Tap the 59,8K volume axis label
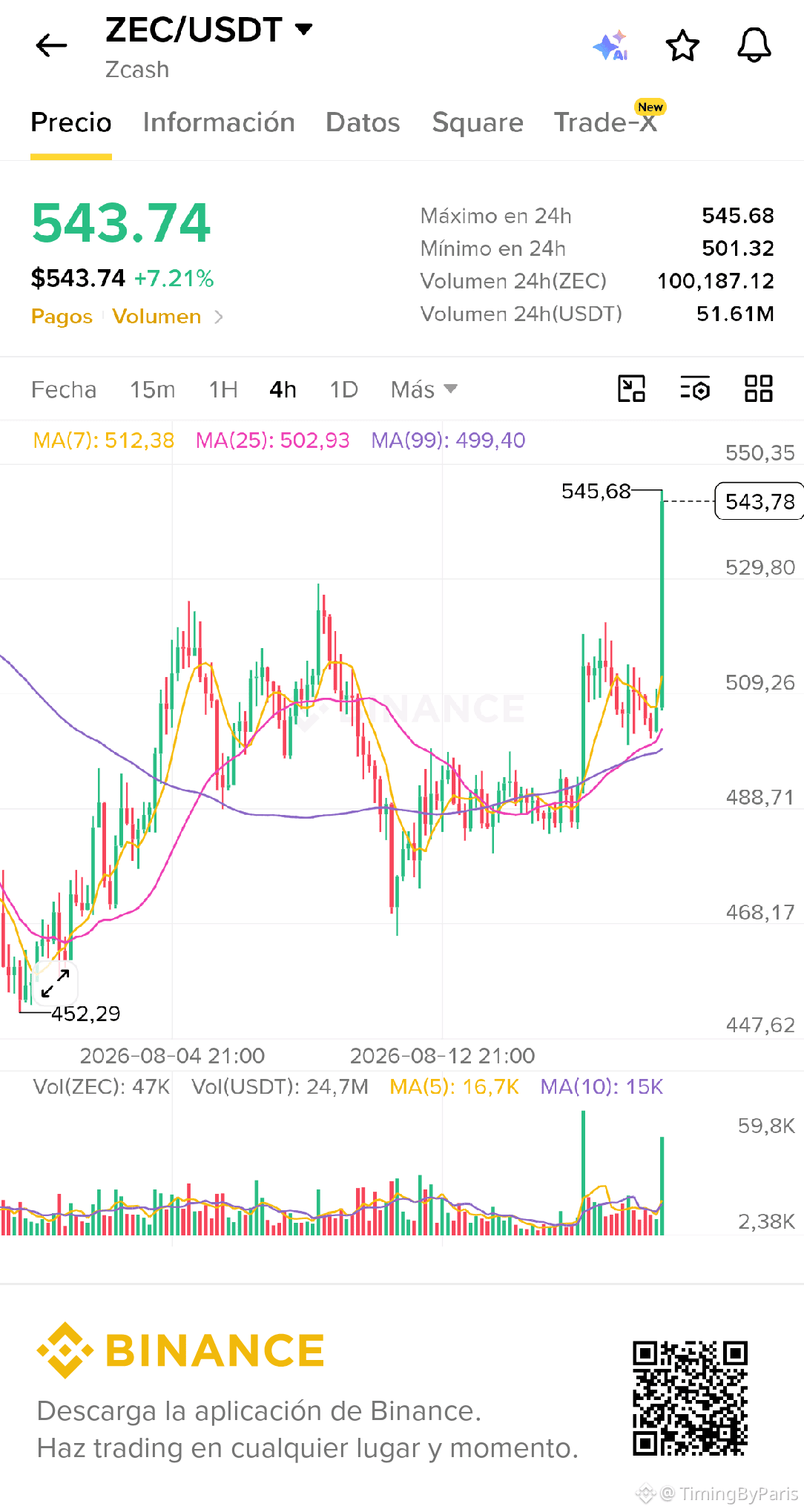Screen dimensions: 804x1512 [x=766, y=1126]
